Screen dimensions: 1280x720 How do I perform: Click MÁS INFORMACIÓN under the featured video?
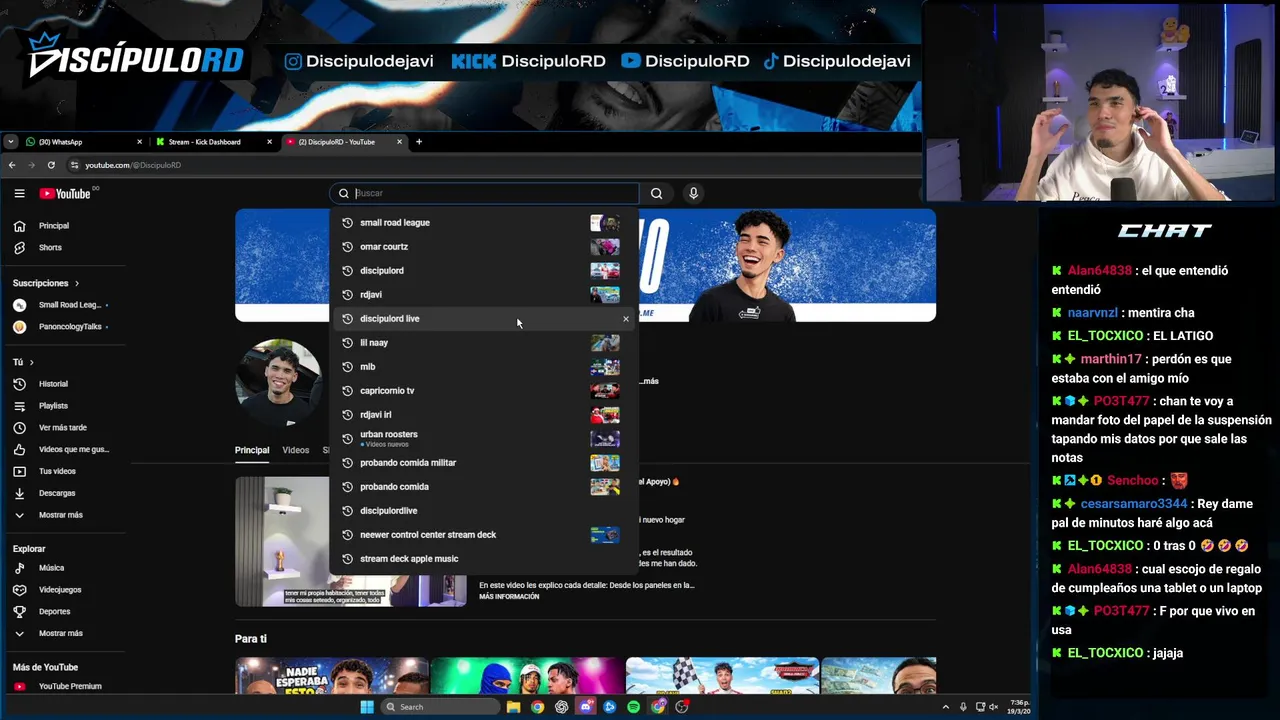[x=509, y=597]
